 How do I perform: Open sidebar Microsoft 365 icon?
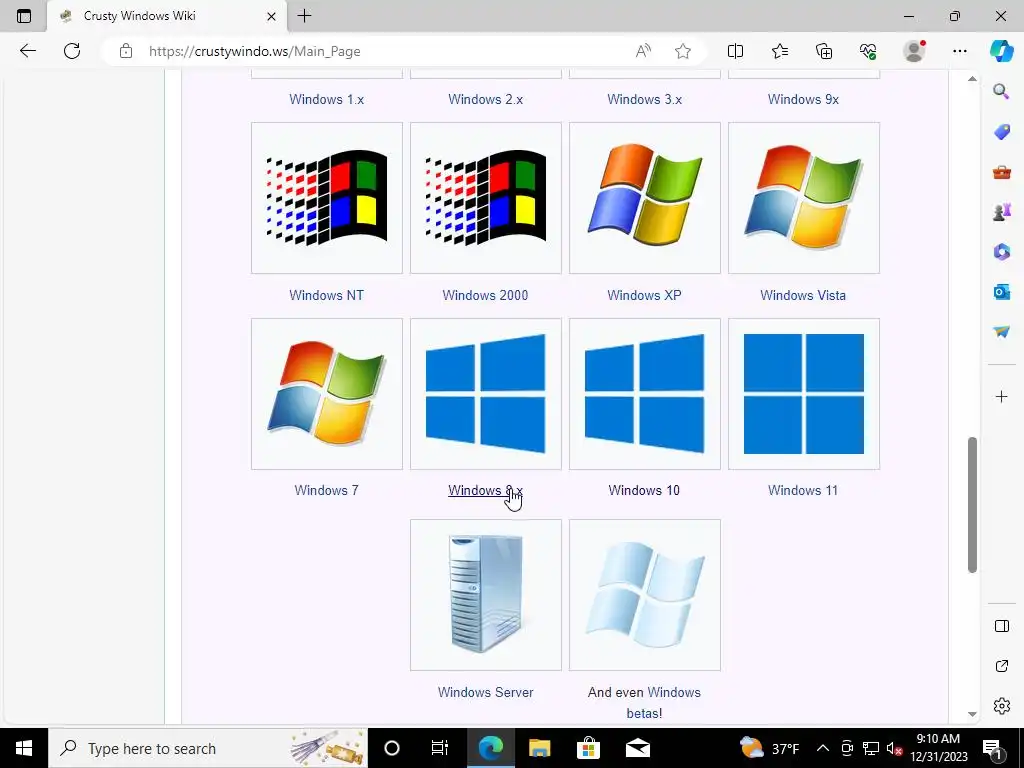1001,252
